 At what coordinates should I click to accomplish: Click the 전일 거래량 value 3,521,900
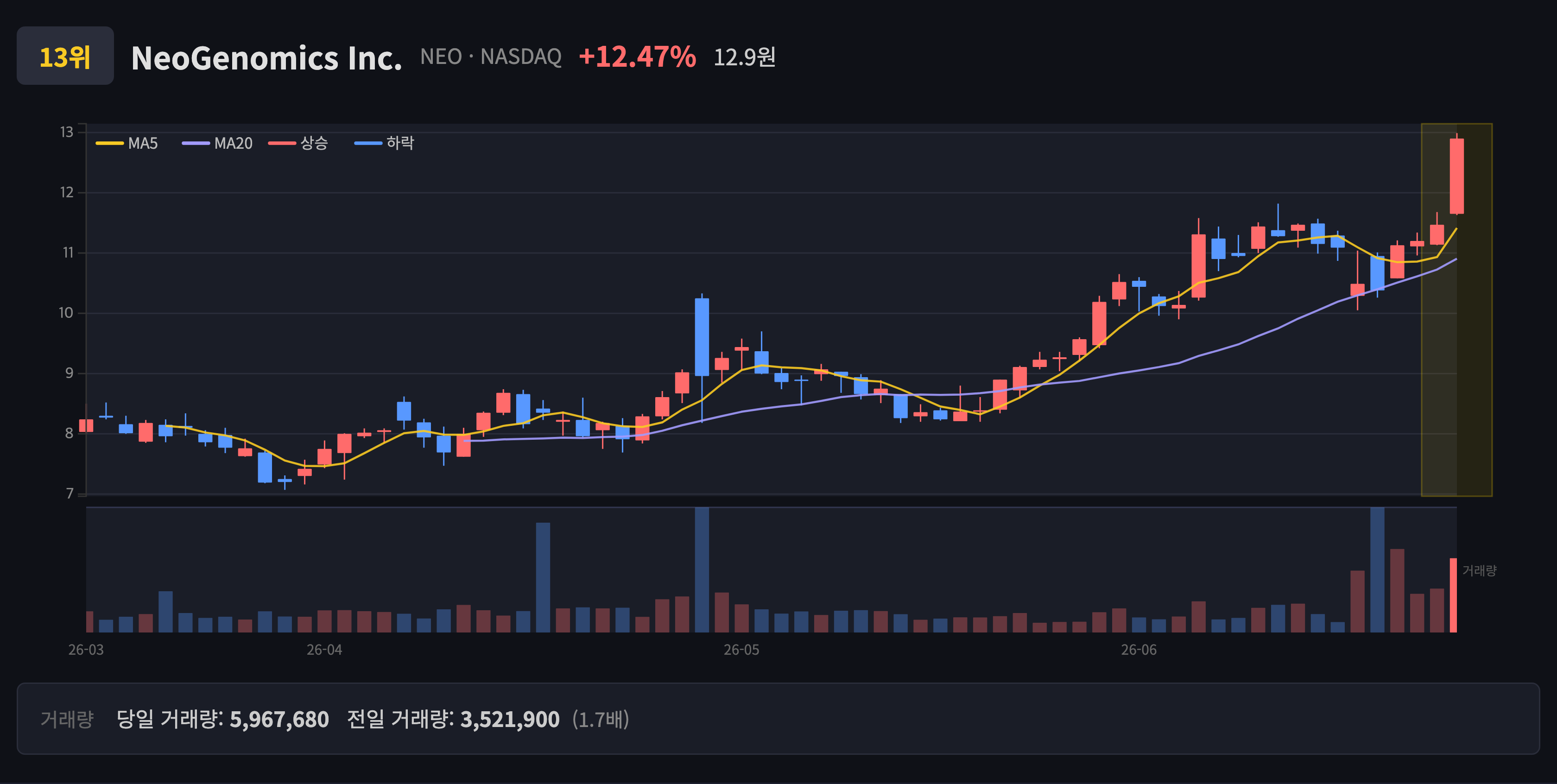(x=510, y=719)
